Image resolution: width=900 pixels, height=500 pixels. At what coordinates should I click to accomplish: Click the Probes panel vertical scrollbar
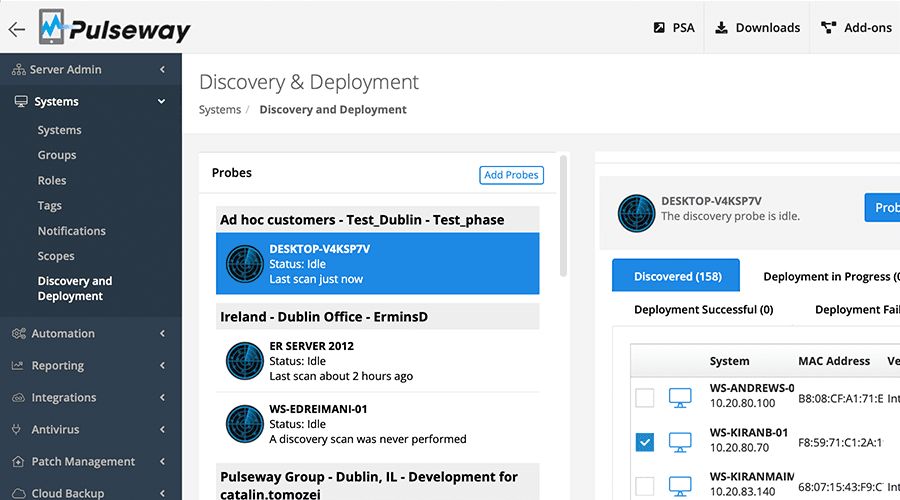pos(564,216)
